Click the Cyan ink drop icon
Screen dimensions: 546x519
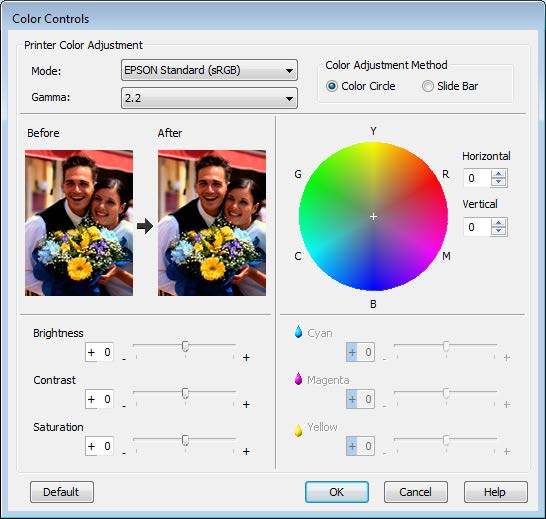298,332
